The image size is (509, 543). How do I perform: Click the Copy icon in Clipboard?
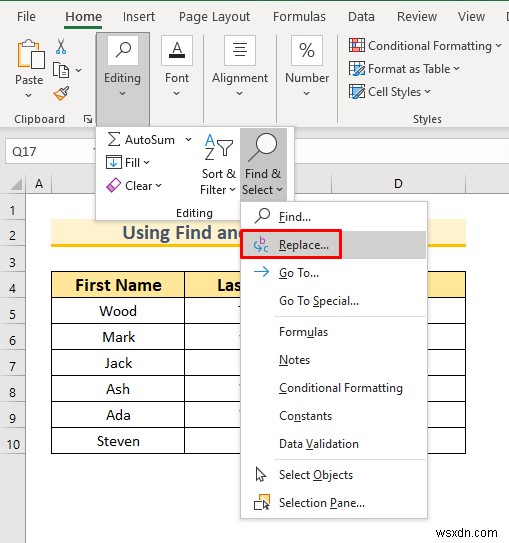(61, 70)
